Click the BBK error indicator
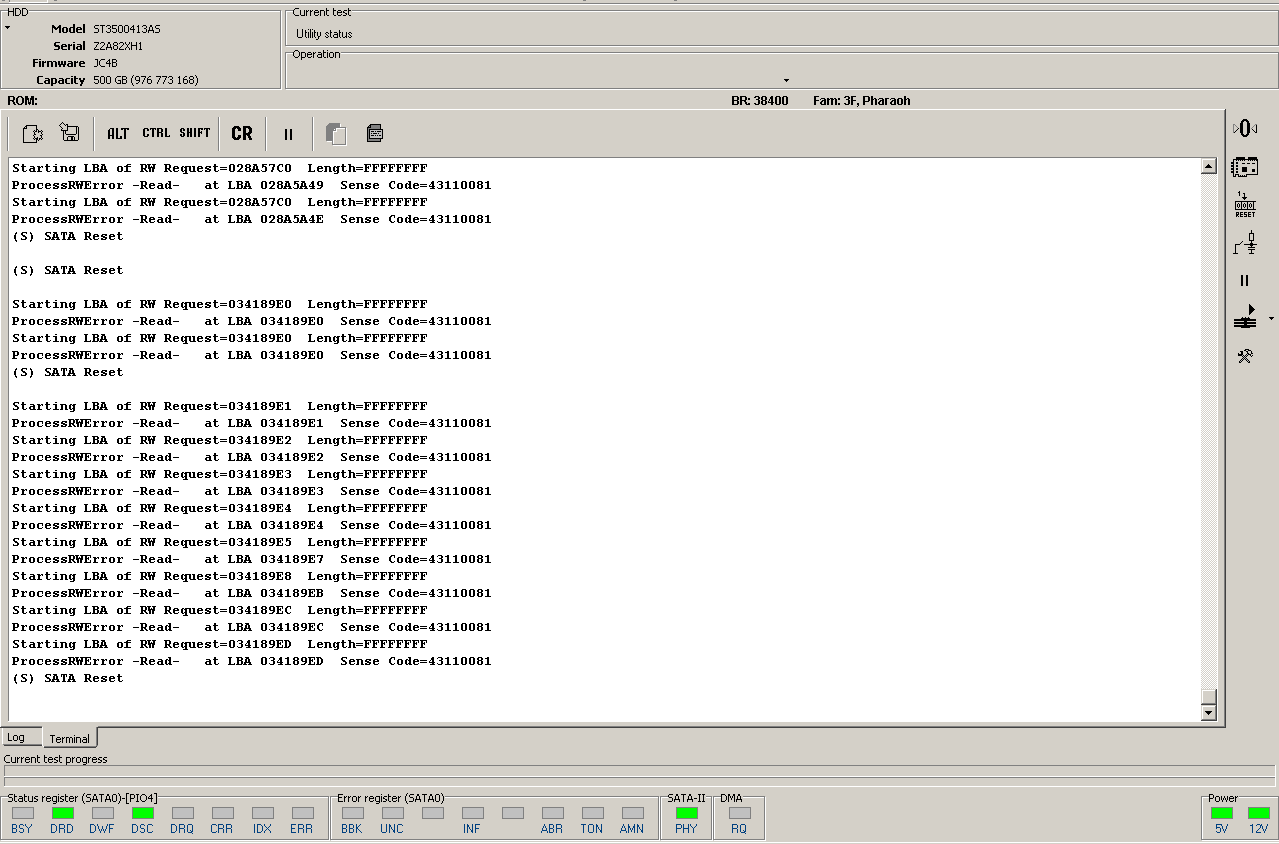The height and width of the screenshot is (844, 1279). [x=352, y=814]
